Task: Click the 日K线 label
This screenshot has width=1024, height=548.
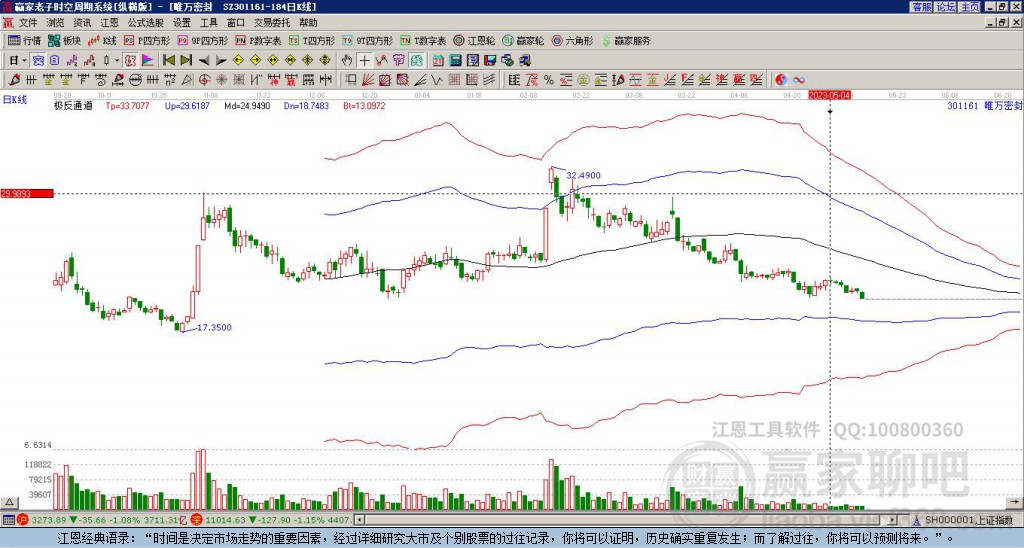Action: coord(15,100)
